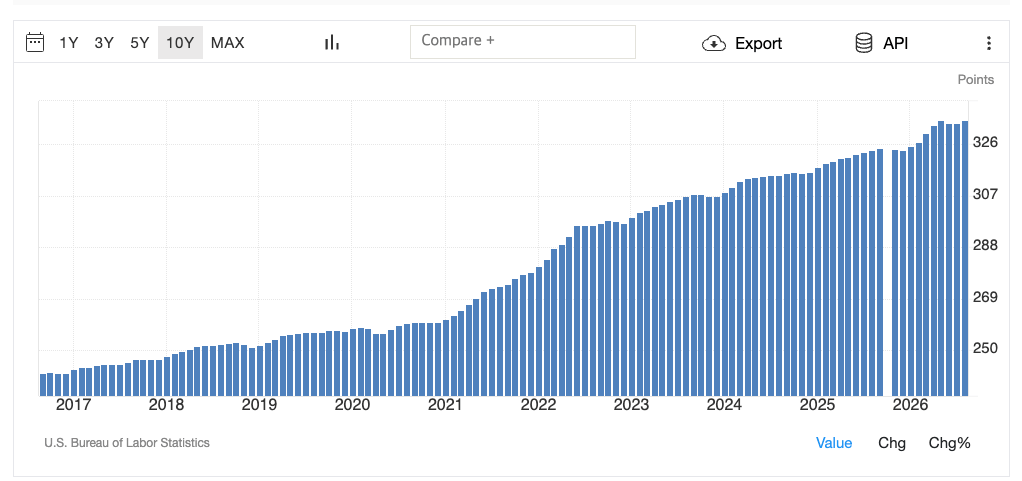Click the 2022 x-axis year label
1022x481 pixels.
(538, 405)
